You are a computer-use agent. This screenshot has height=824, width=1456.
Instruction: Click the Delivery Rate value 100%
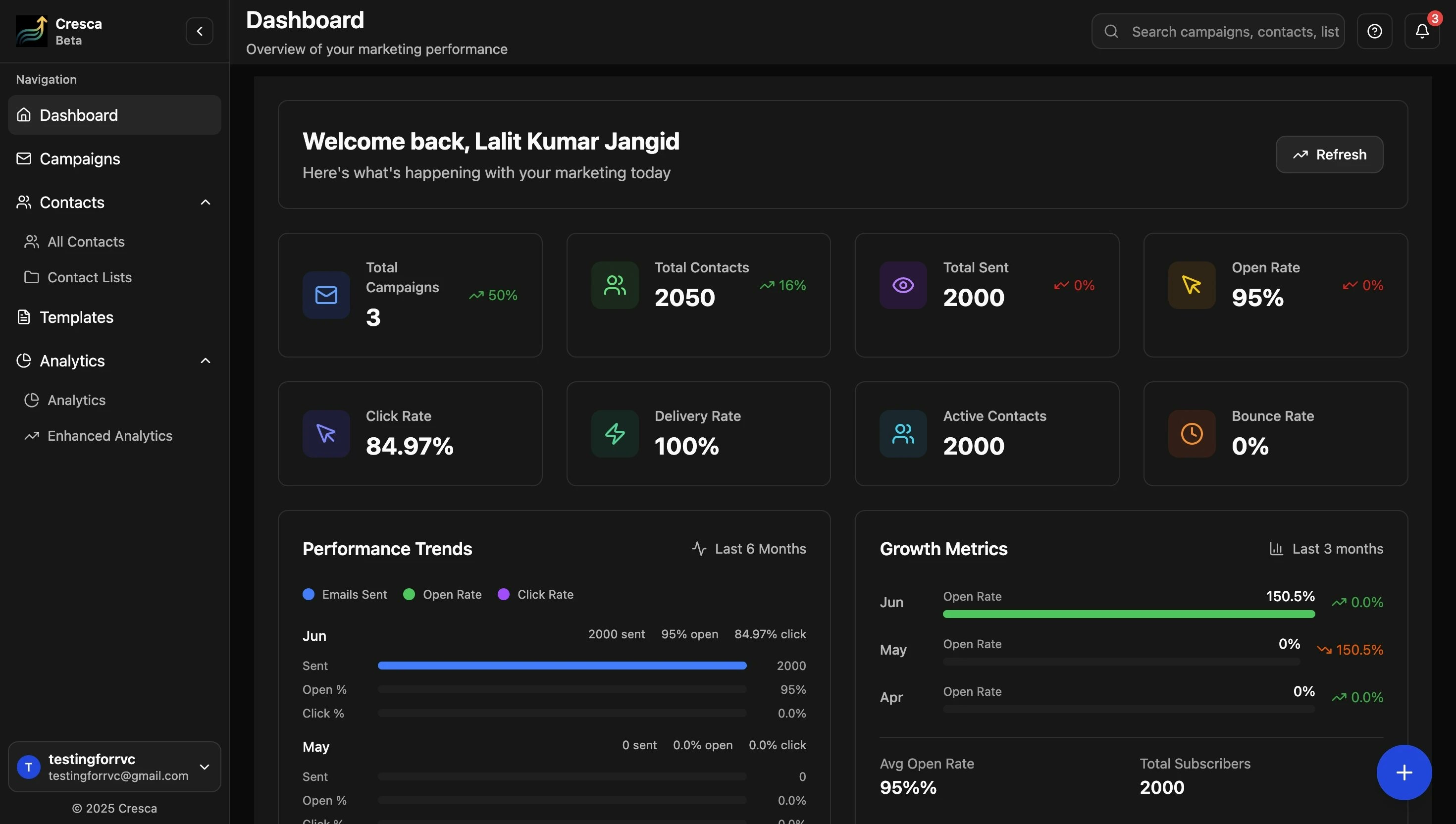click(x=686, y=447)
